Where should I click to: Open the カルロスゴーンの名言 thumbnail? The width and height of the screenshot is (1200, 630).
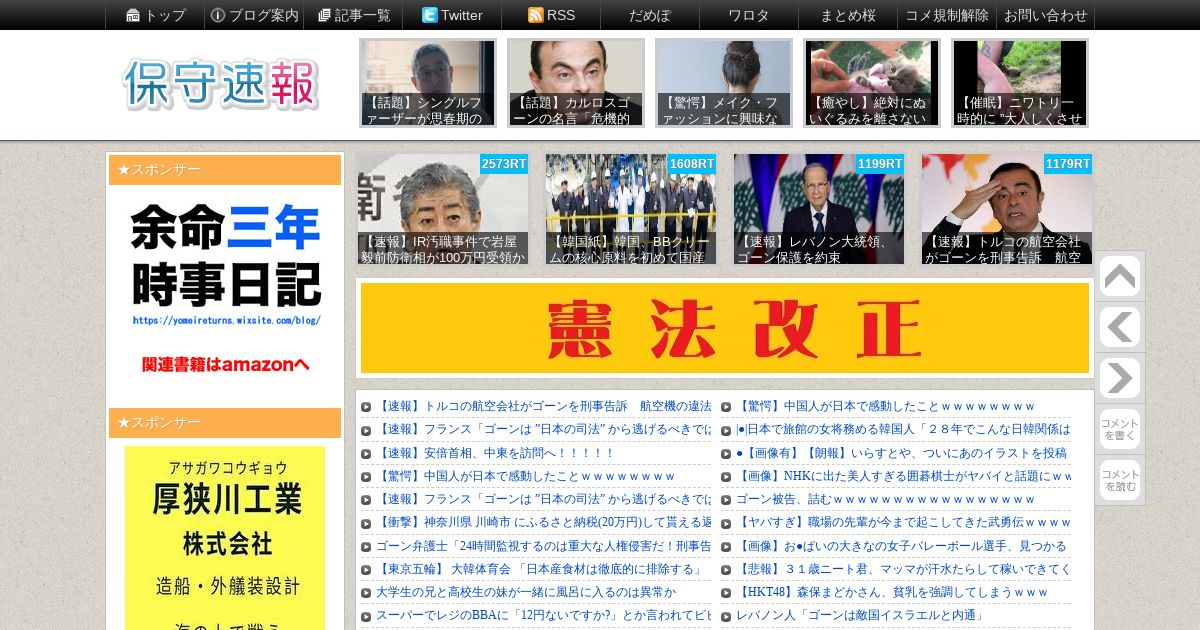coord(576,83)
